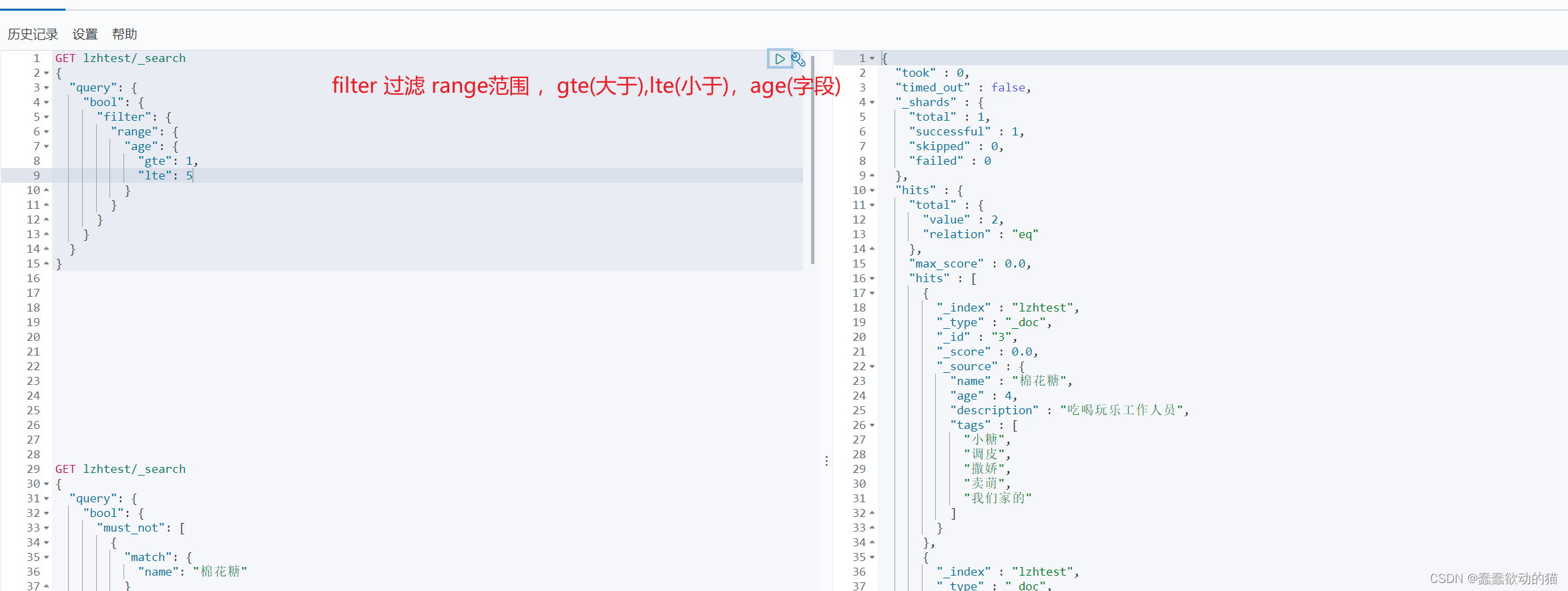Image resolution: width=1568 pixels, height=591 pixels.
Task: Collapse request editor fold arrow at line 2
Action: point(46,73)
